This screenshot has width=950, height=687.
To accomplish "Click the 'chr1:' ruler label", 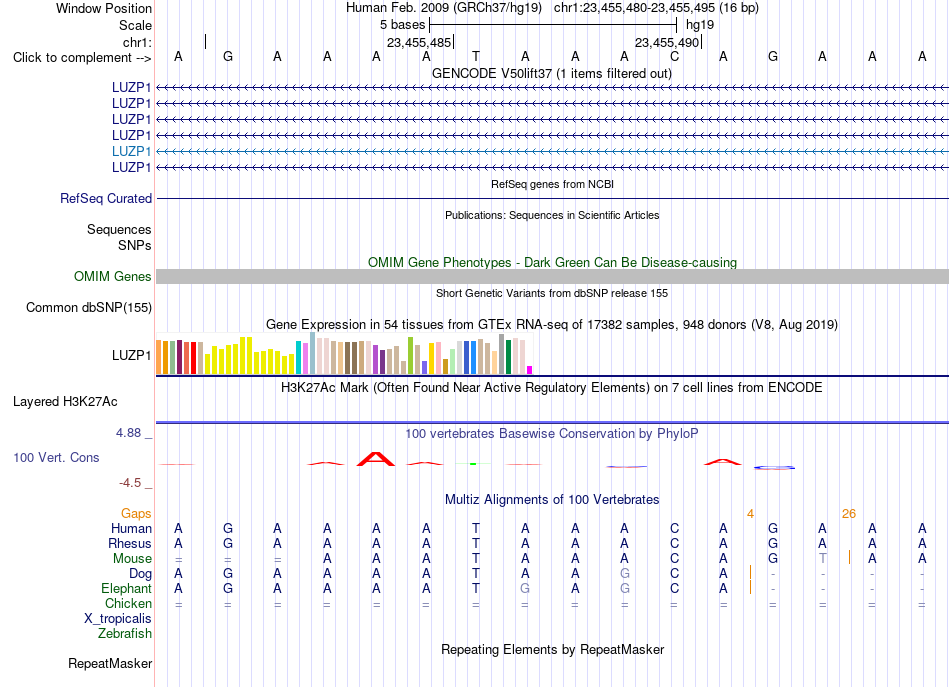I will (x=137, y=42).
